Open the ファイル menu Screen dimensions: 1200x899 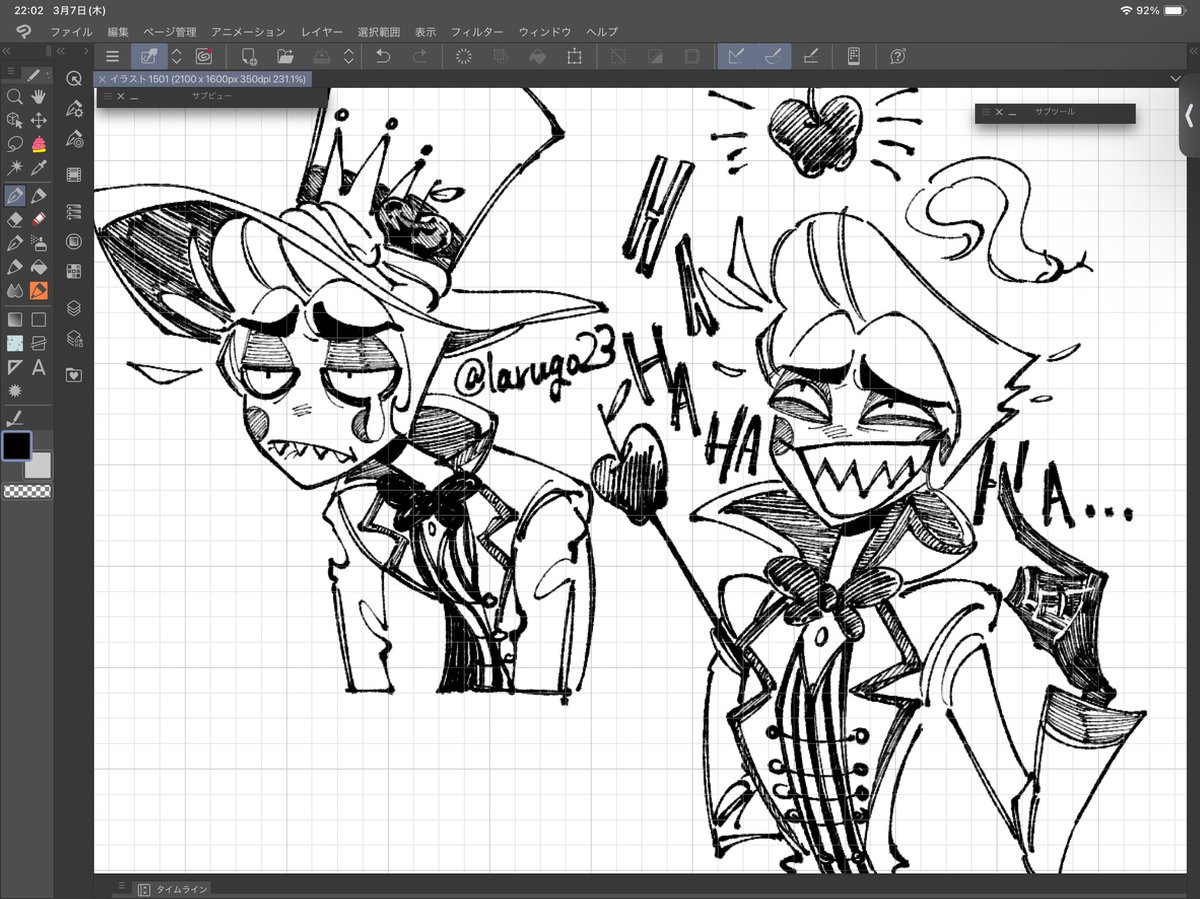click(x=71, y=32)
